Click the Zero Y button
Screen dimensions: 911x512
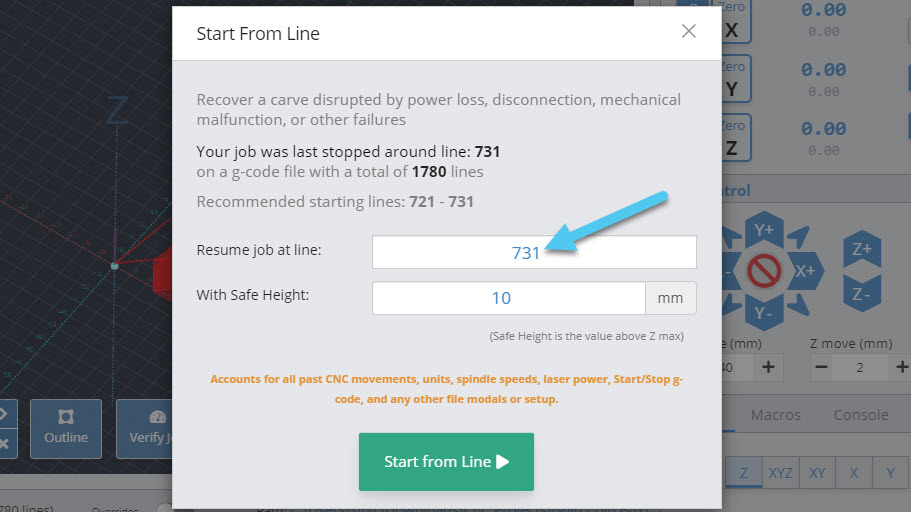pyautogui.click(x=736, y=78)
